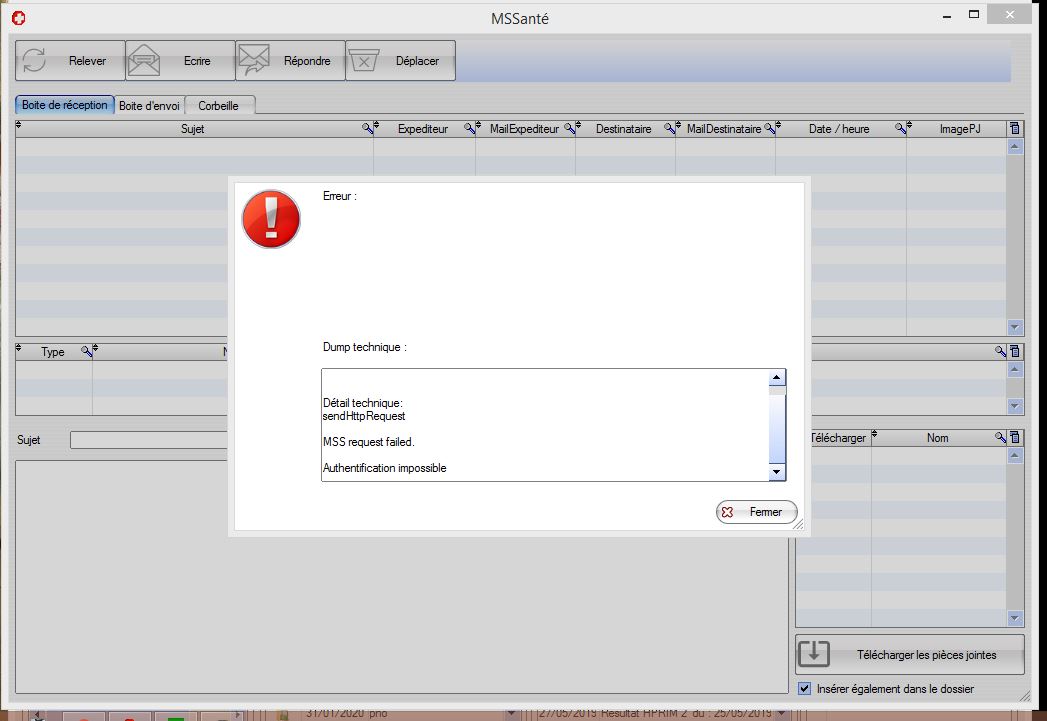Close the MSSanté window
Viewport: 1047px width, 721px height.
click(1010, 15)
